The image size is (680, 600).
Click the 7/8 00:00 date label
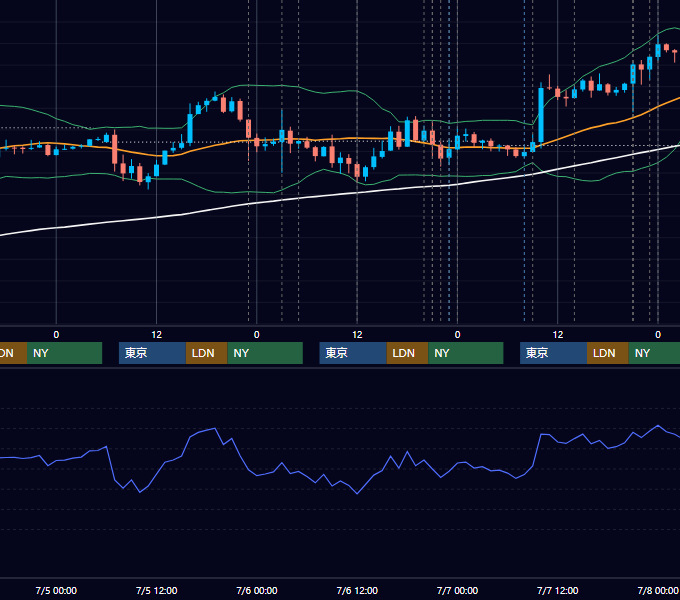[x=657, y=590]
